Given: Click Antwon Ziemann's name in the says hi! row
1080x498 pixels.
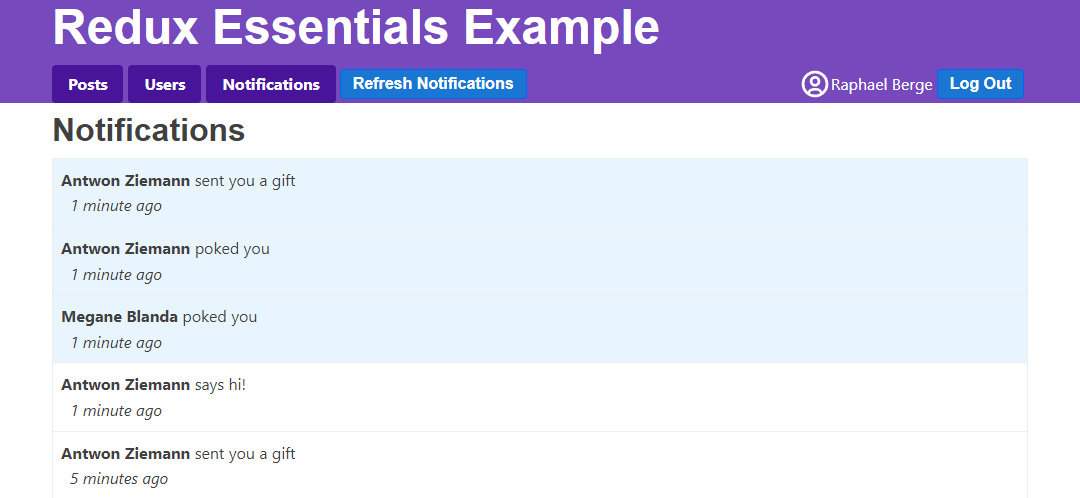Looking at the screenshot, I should click(x=125, y=385).
